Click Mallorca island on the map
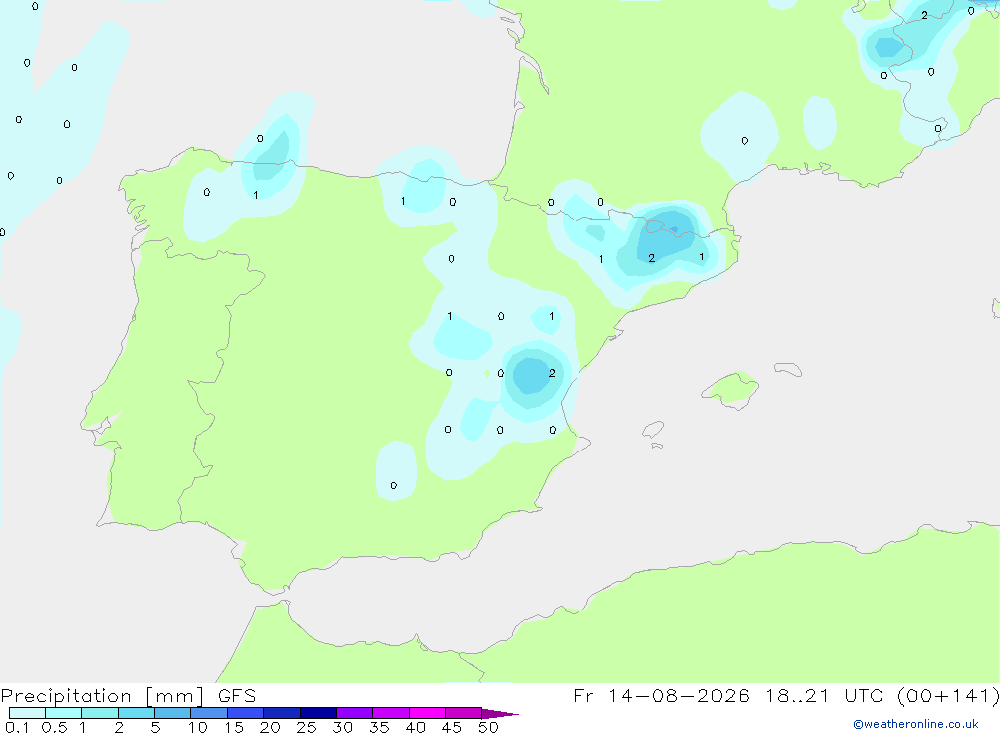 tap(731, 389)
